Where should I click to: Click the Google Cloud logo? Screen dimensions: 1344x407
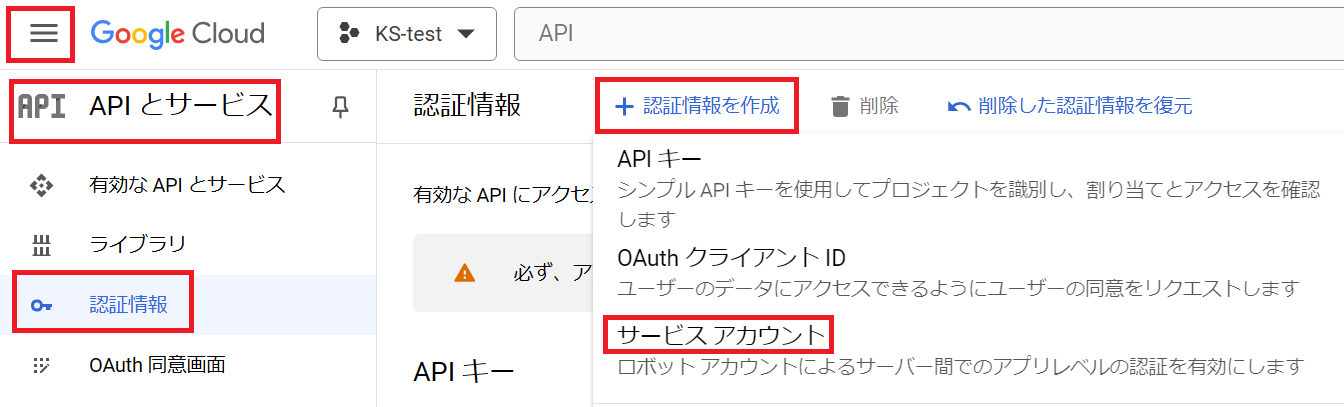(x=177, y=34)
